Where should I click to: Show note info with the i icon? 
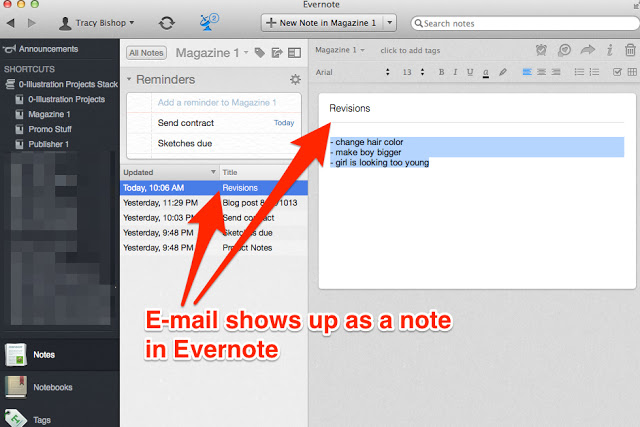point(609,50)
